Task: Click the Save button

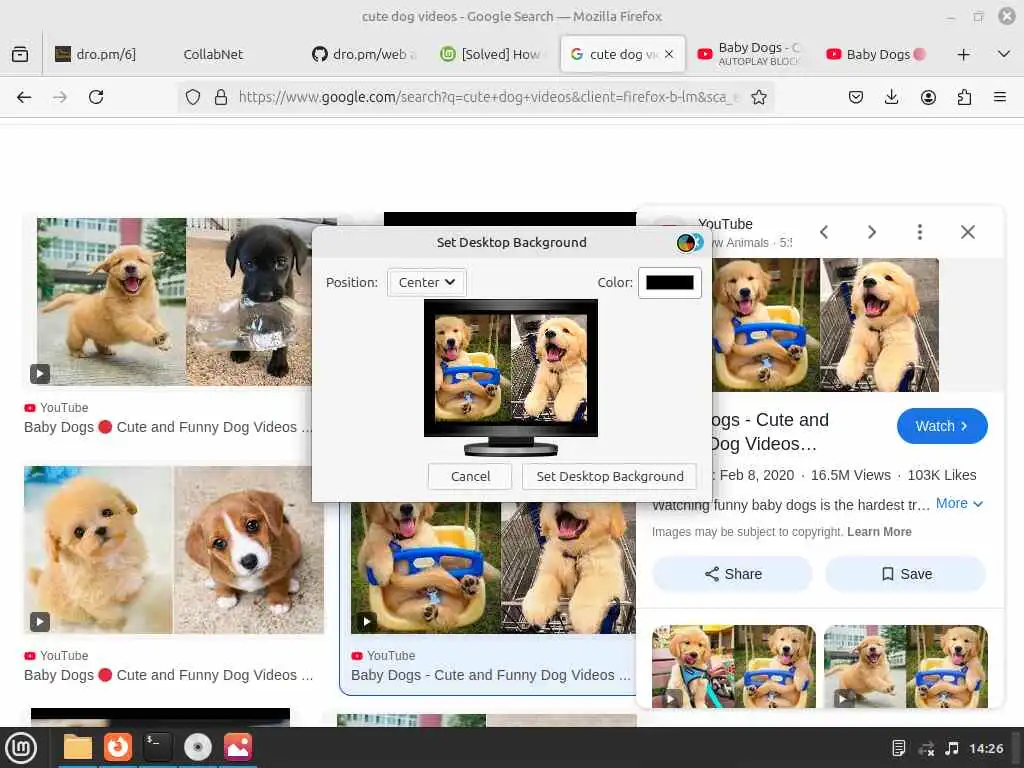Action: pos(906,574)
